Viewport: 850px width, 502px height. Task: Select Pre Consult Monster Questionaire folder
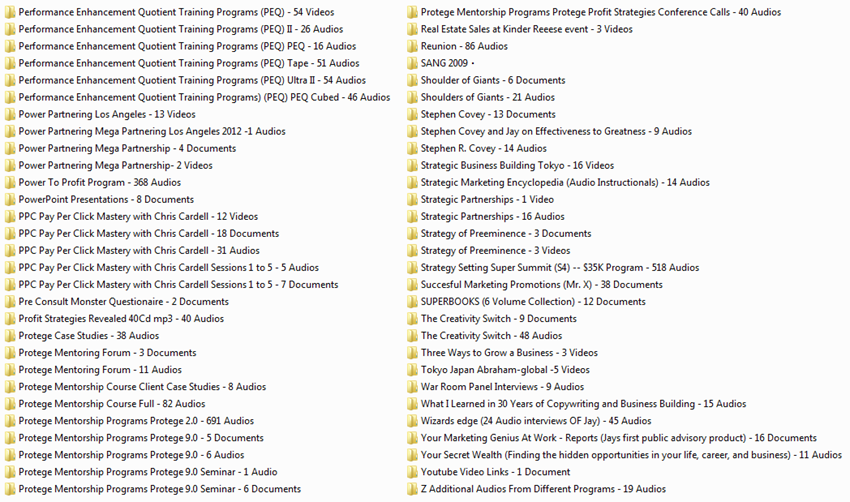click(x=123, y=301)
